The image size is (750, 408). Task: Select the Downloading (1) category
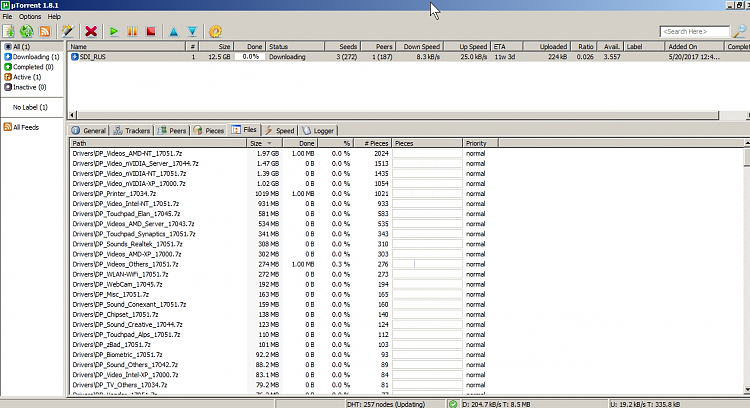tap(32, 56)
